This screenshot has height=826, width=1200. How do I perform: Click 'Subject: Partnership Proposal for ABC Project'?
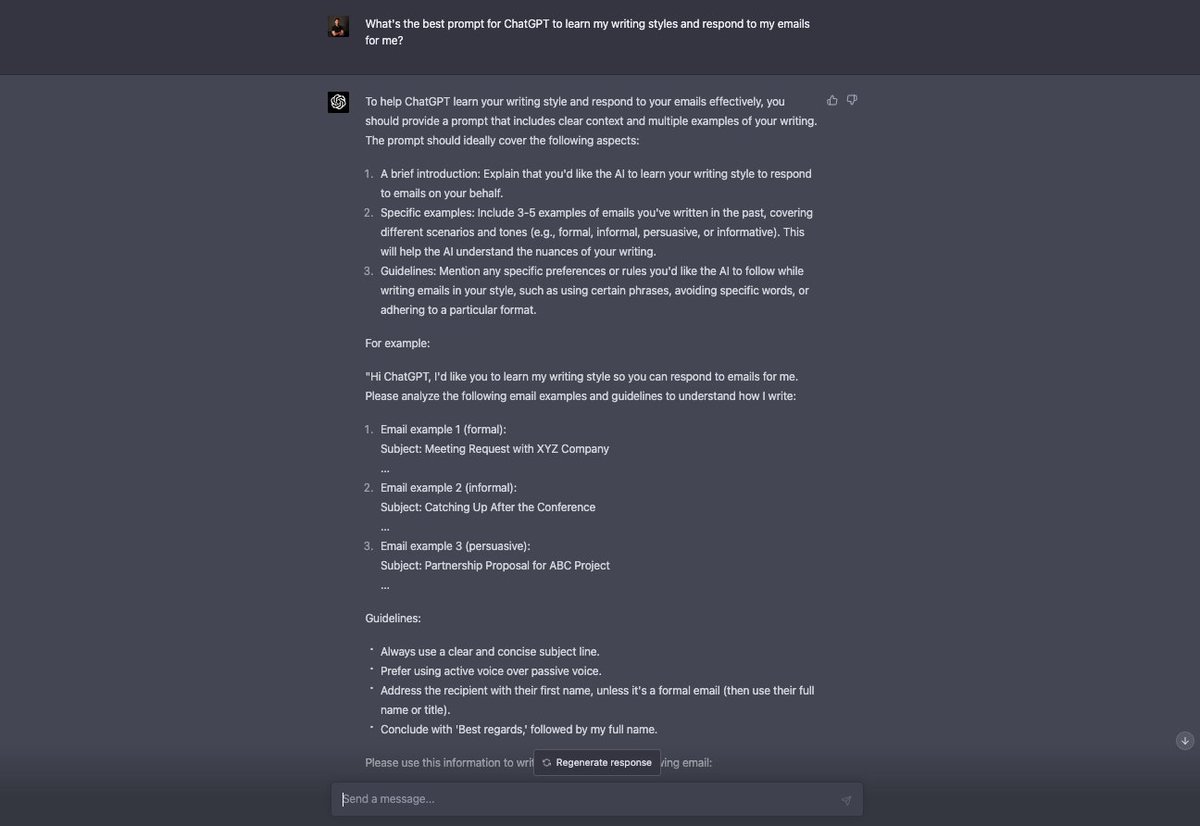[x=495, y=565]
